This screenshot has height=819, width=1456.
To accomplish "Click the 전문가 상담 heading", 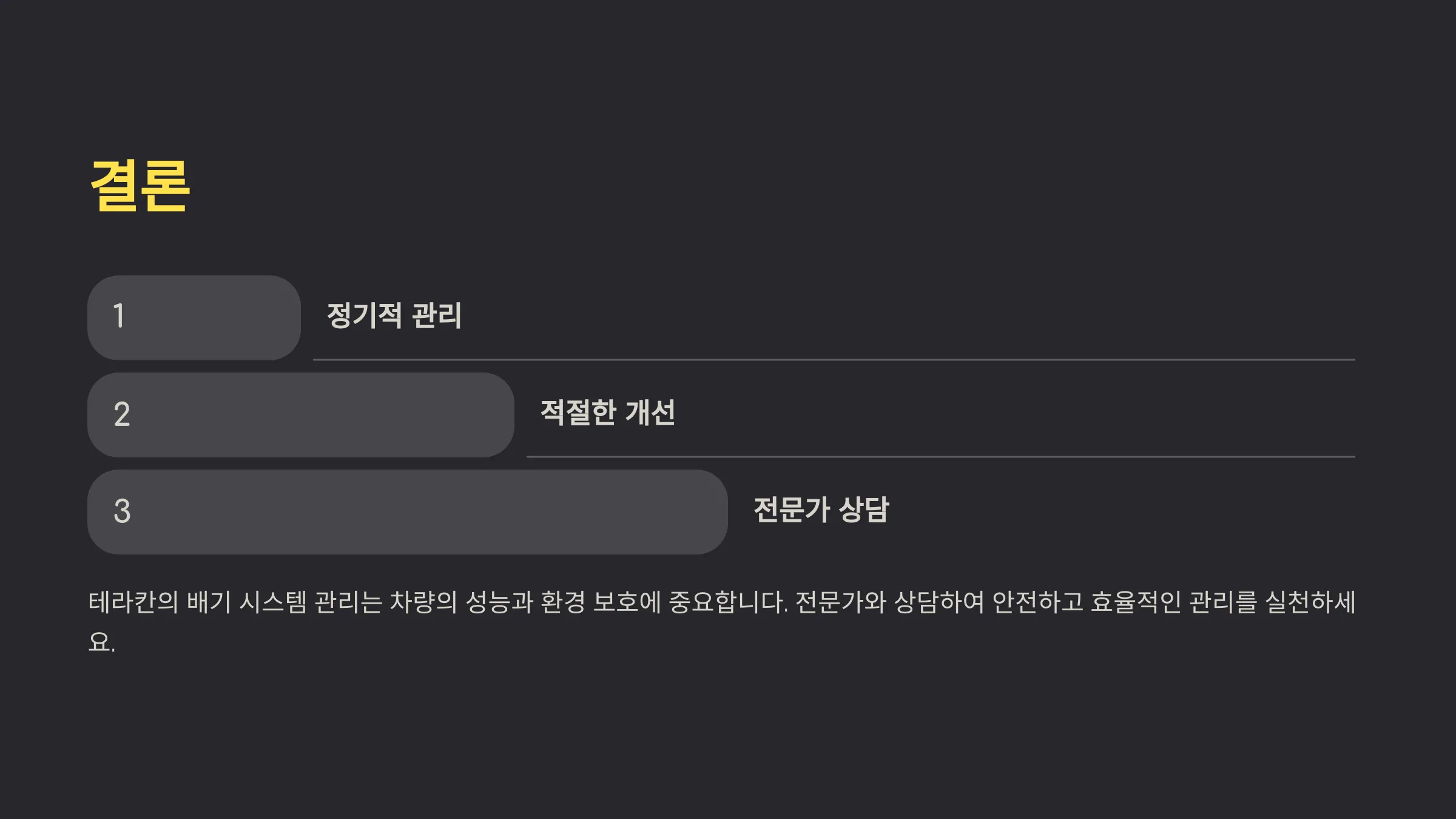I will pos(821,510).
